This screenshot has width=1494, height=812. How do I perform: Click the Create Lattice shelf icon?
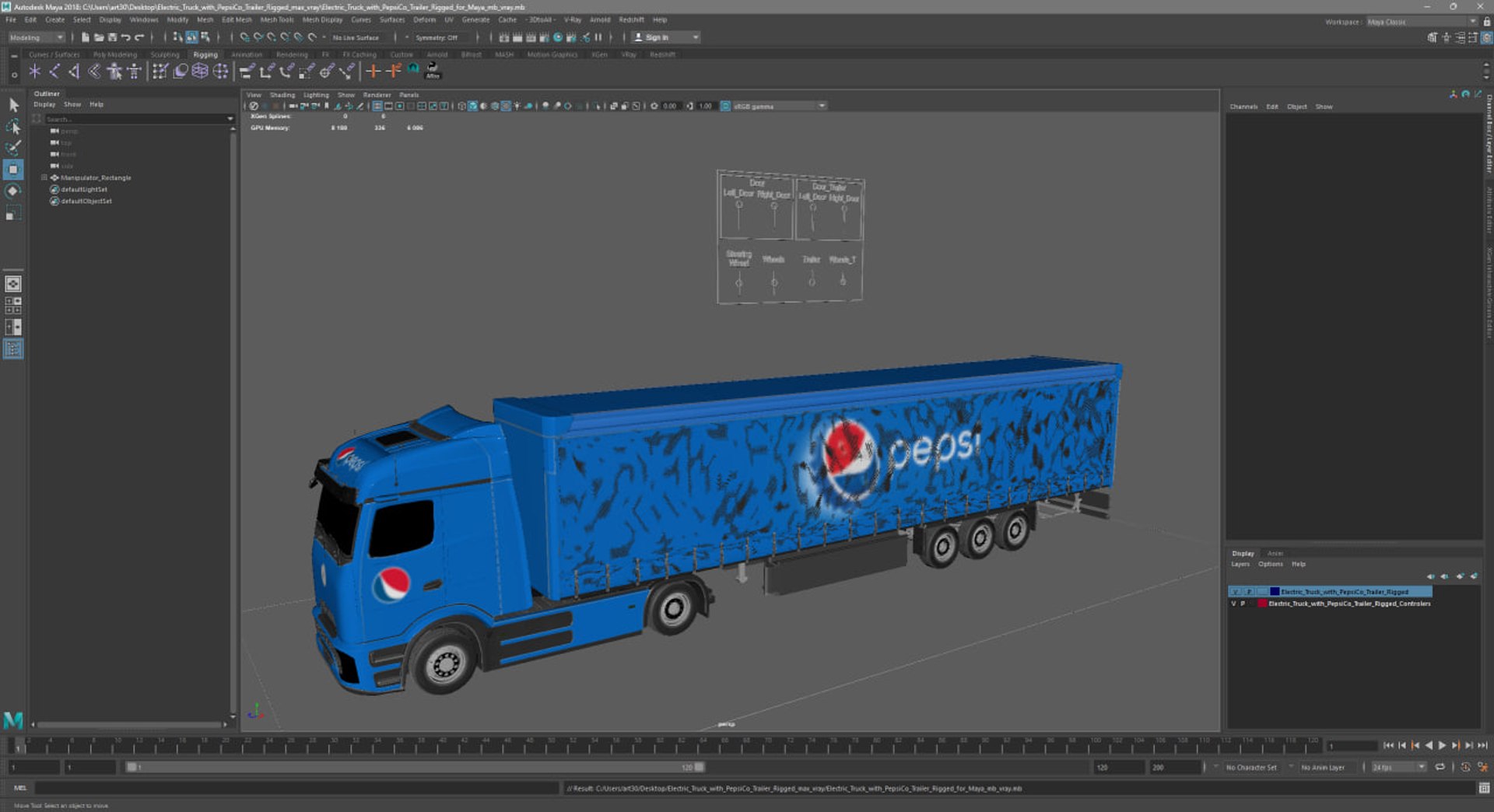point(200,72)
